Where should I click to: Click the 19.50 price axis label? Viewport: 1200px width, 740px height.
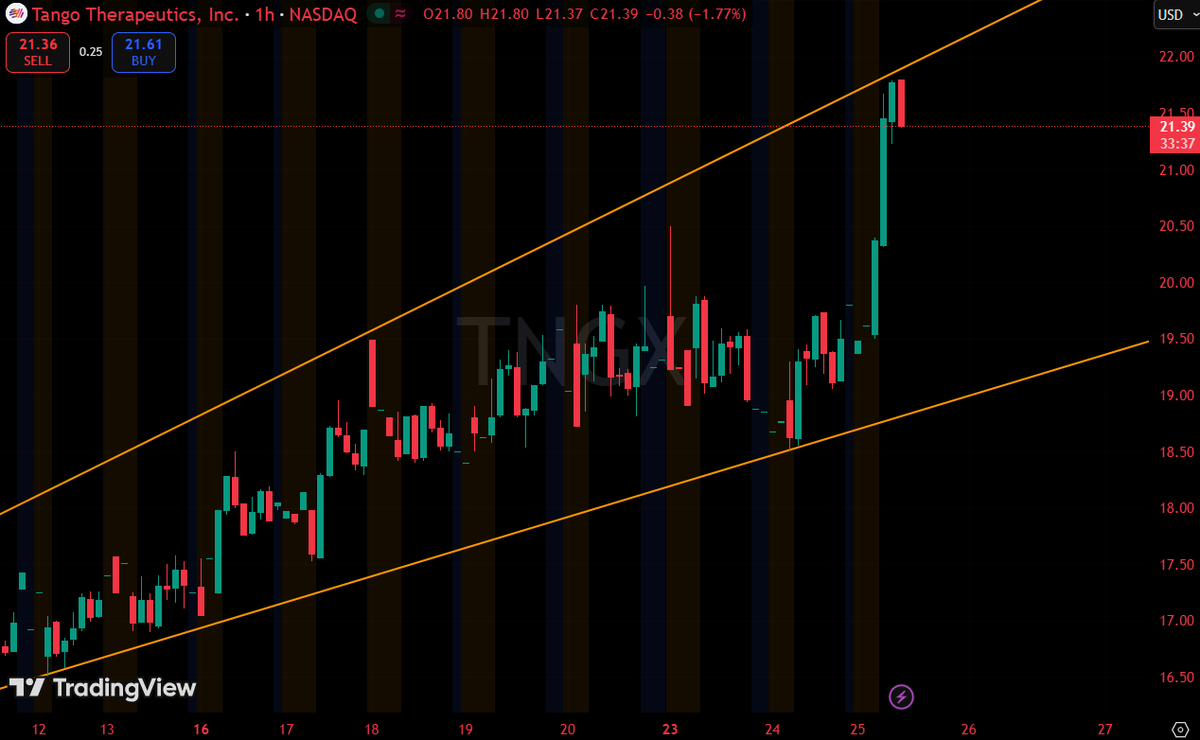pos(1177,339)
